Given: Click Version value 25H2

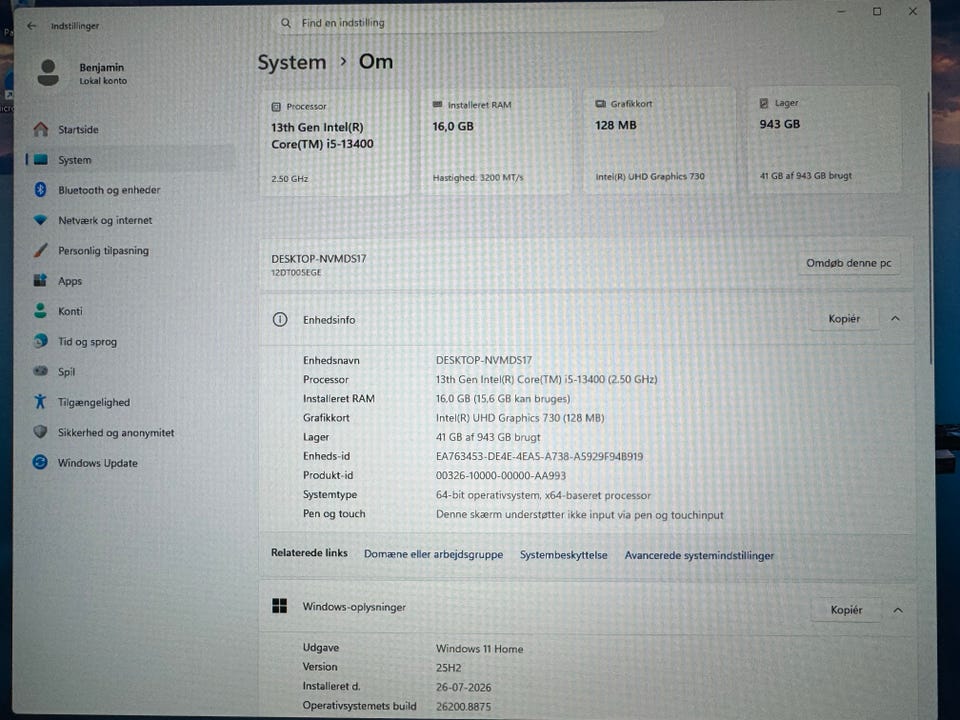Looking at the screenshot, I should (449, 667).
